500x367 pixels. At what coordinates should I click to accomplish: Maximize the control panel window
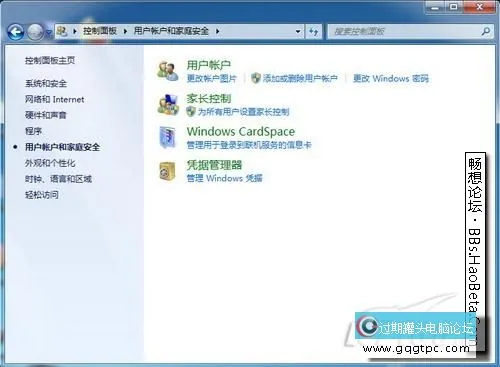pyautogui.click(x=454, y=7)
